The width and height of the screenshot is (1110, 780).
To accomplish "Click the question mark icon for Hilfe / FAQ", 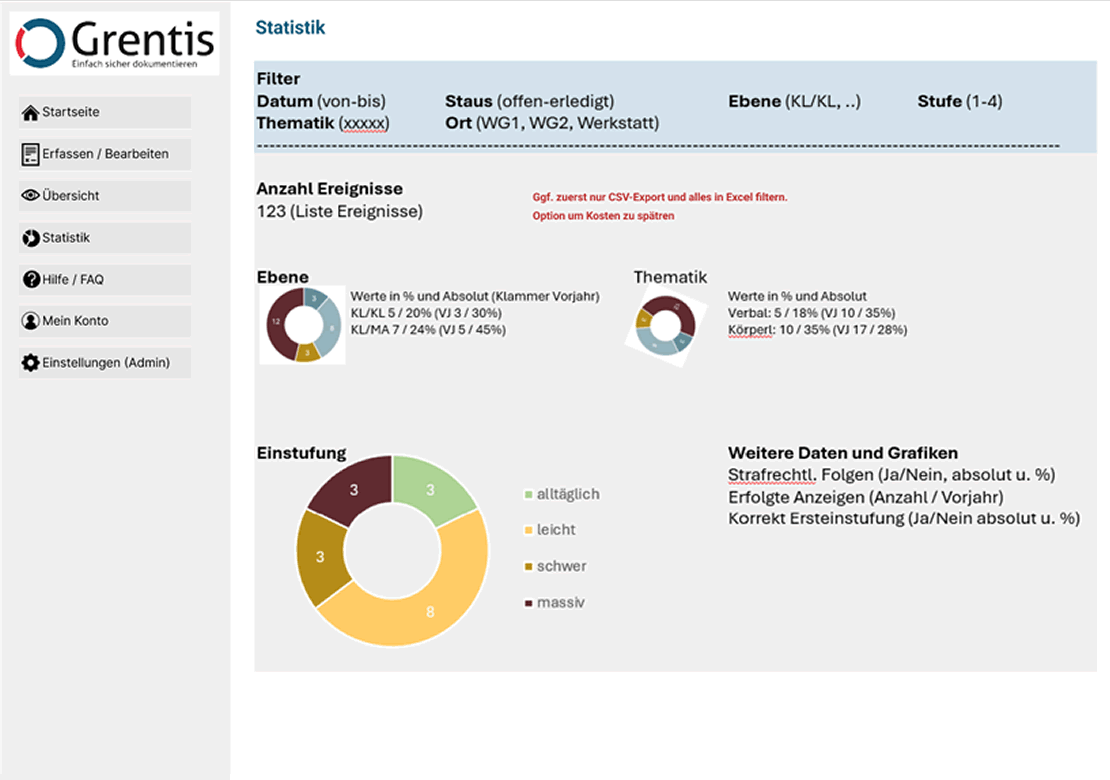I will 31,280.
